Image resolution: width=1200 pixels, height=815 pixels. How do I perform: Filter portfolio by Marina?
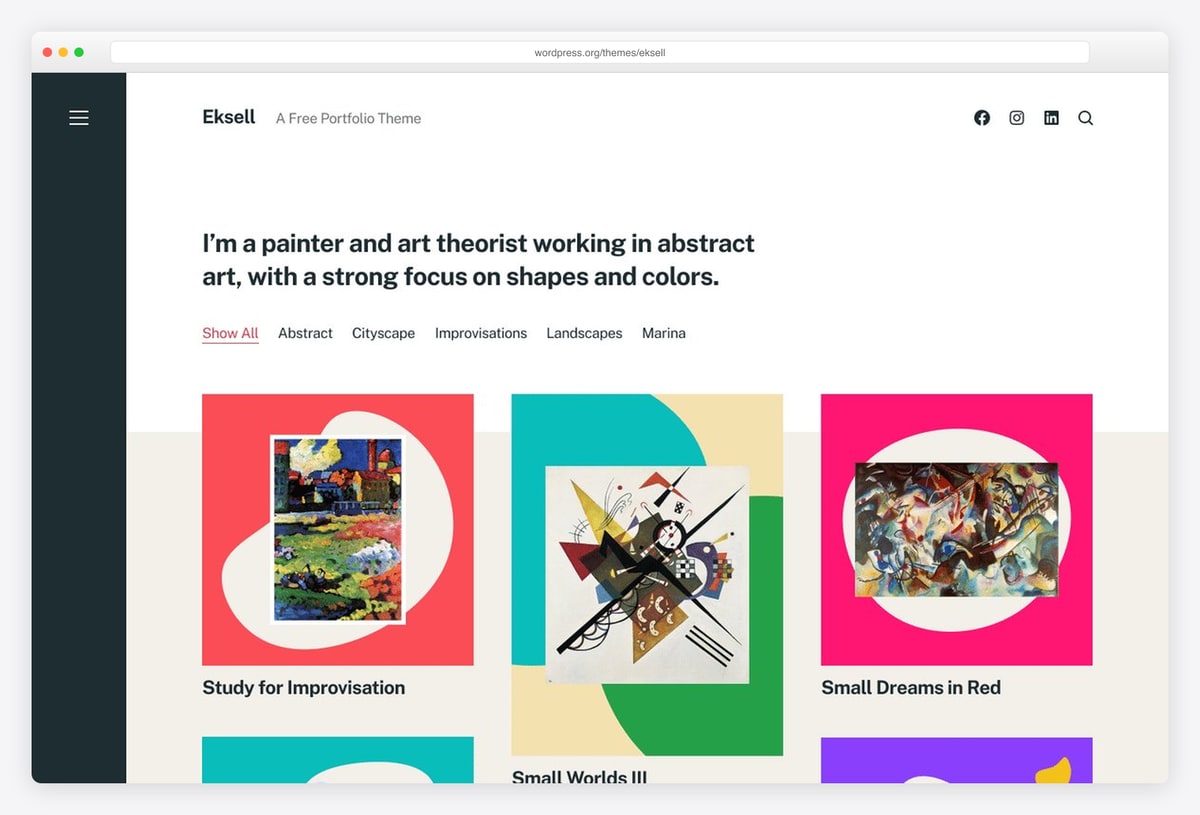pos(664,333)
